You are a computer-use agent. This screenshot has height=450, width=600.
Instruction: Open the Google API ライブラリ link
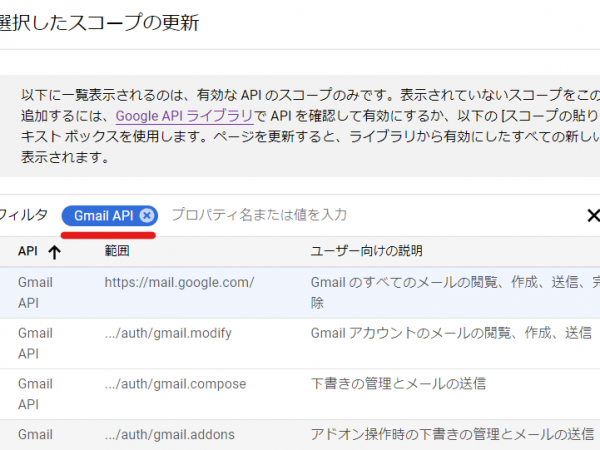click(x=184, y=116)
